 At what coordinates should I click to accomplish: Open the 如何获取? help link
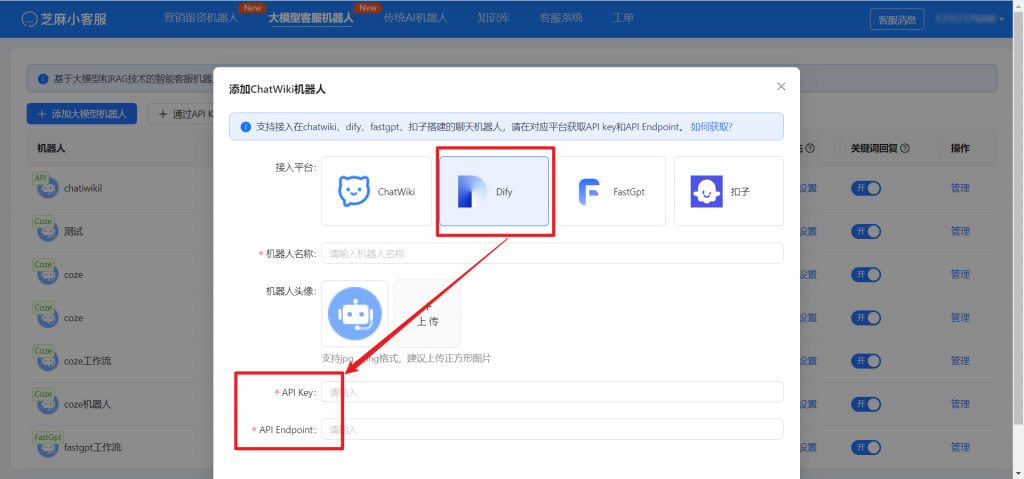711,127
